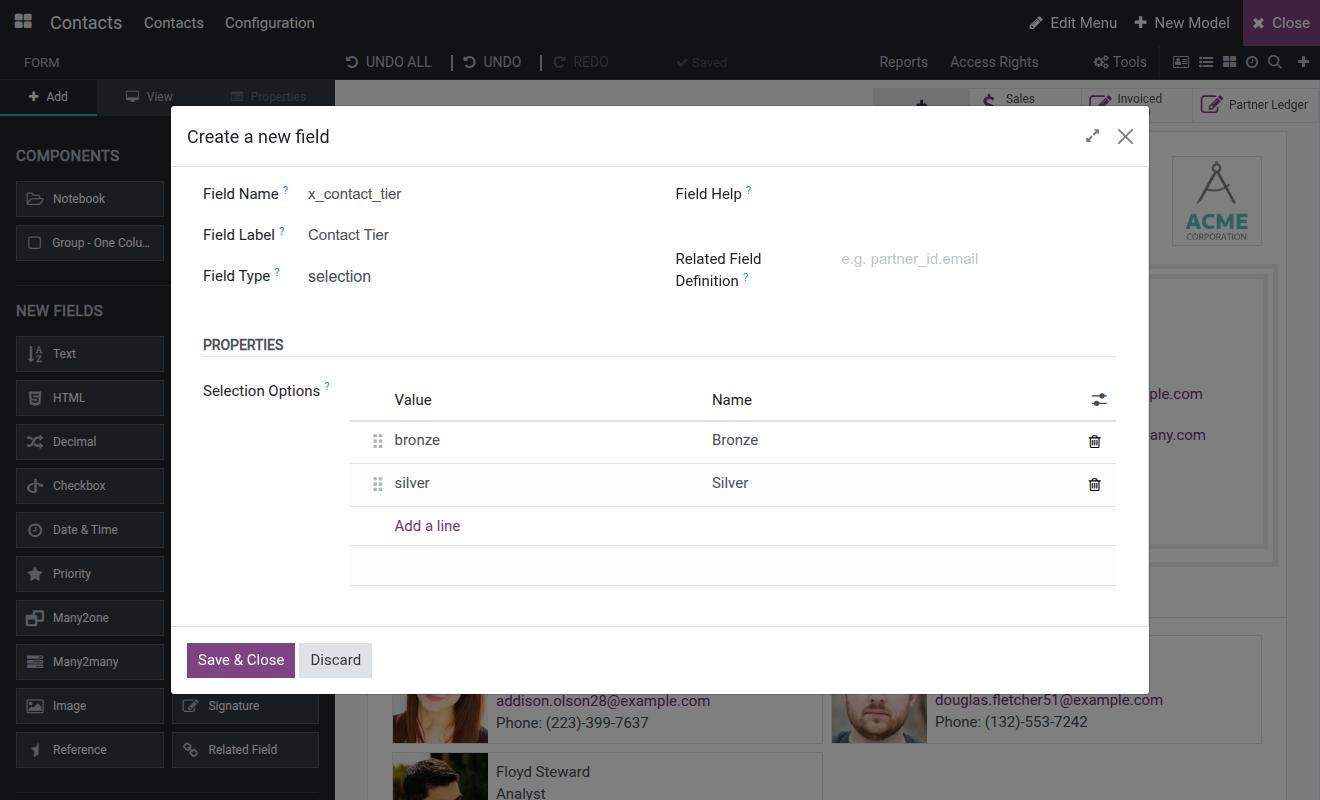Open the apps grid menu icon
Viewport: 1320px width, 800px height.
tap(23, 22)
